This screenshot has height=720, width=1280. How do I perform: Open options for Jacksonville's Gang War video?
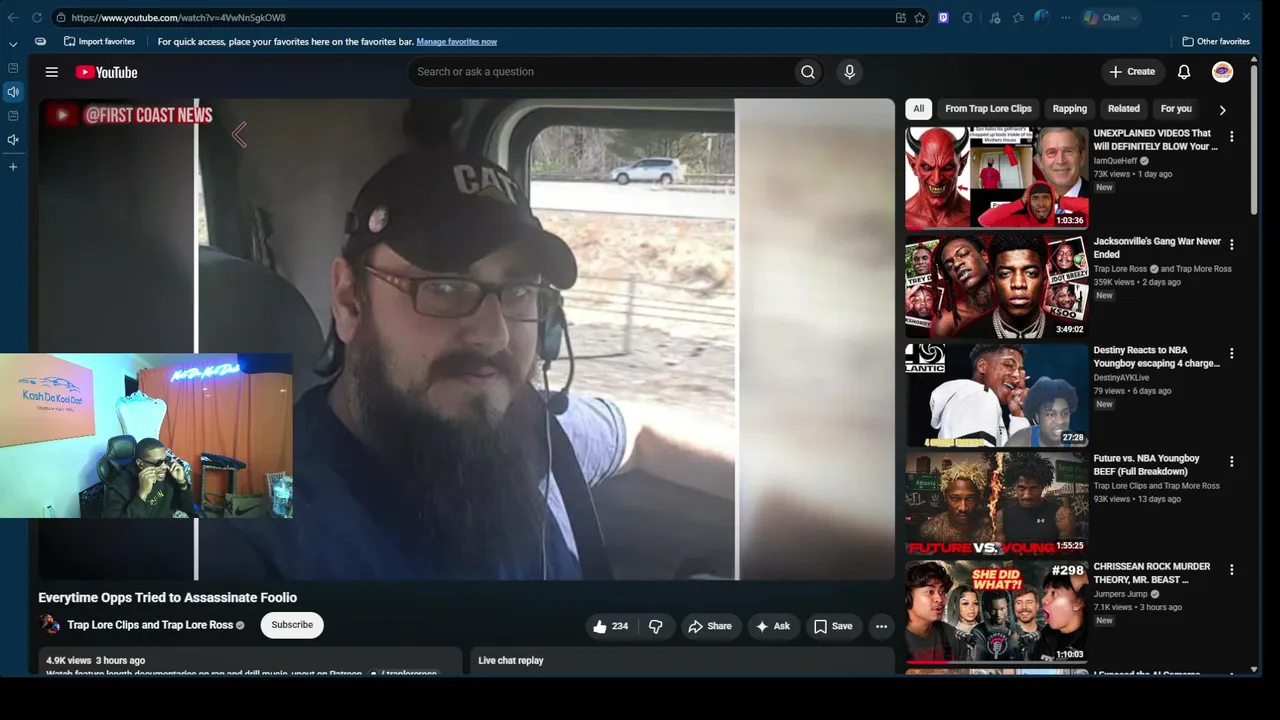pos(1231,244)
